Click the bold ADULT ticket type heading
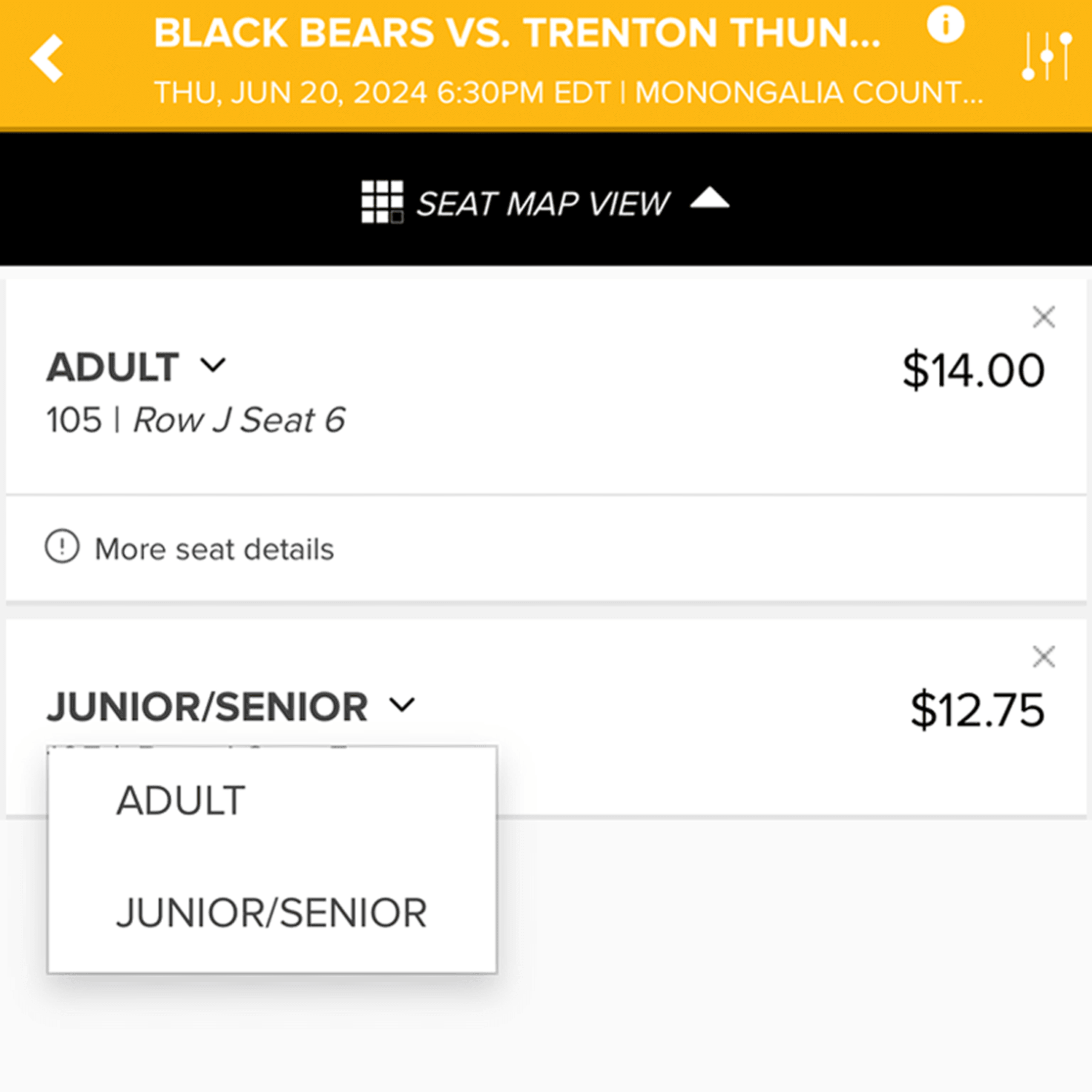The image size is (1092, 1092). [x=113, y=367]
